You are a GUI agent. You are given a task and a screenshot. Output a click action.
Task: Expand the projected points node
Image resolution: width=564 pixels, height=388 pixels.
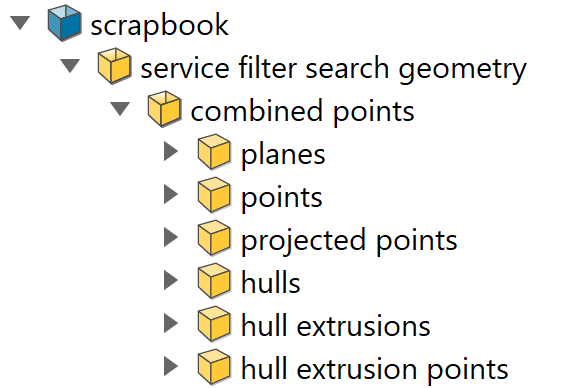(x=171, y=237)
